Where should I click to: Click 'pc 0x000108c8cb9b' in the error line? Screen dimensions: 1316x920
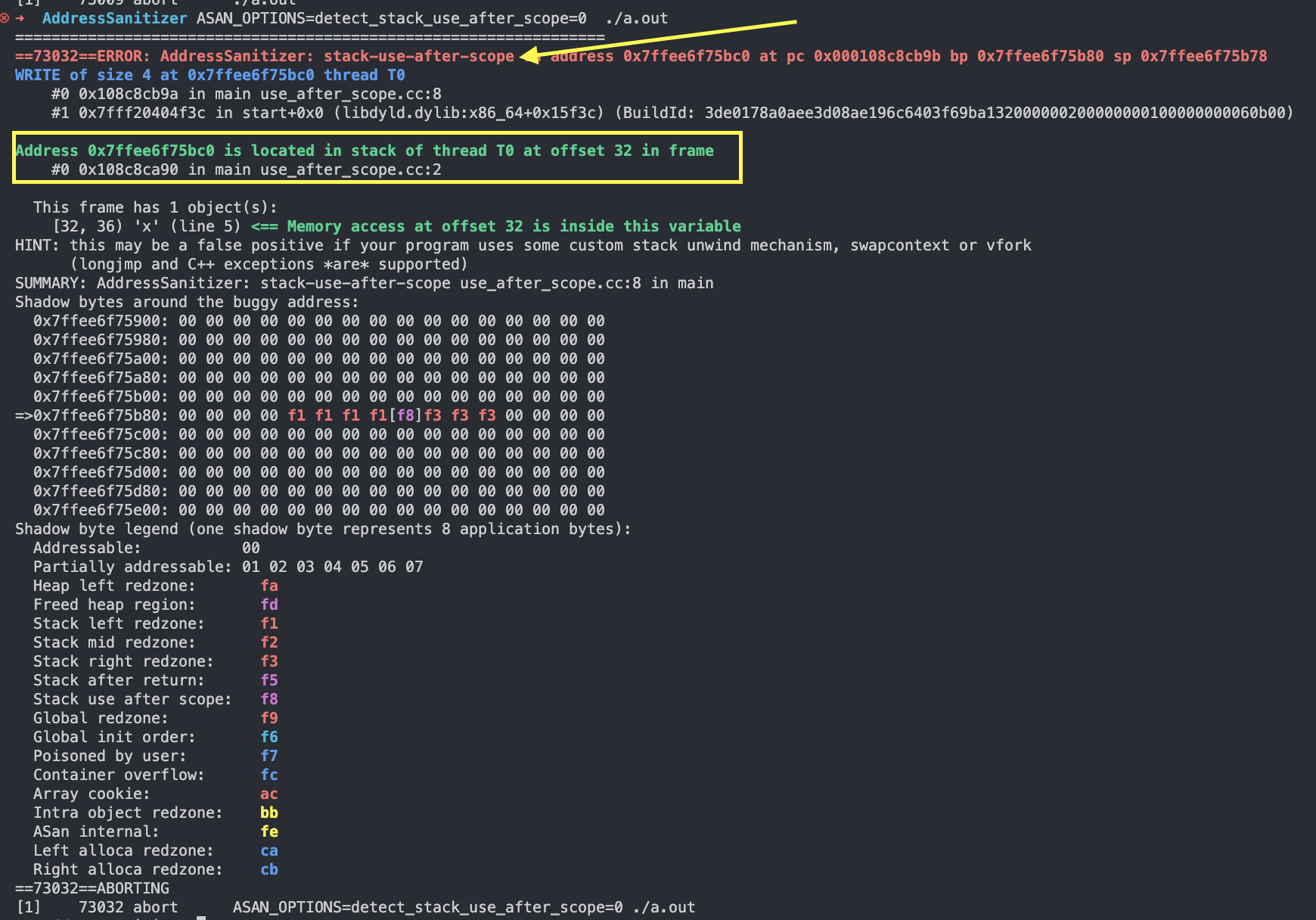click(x=864, y=56)
